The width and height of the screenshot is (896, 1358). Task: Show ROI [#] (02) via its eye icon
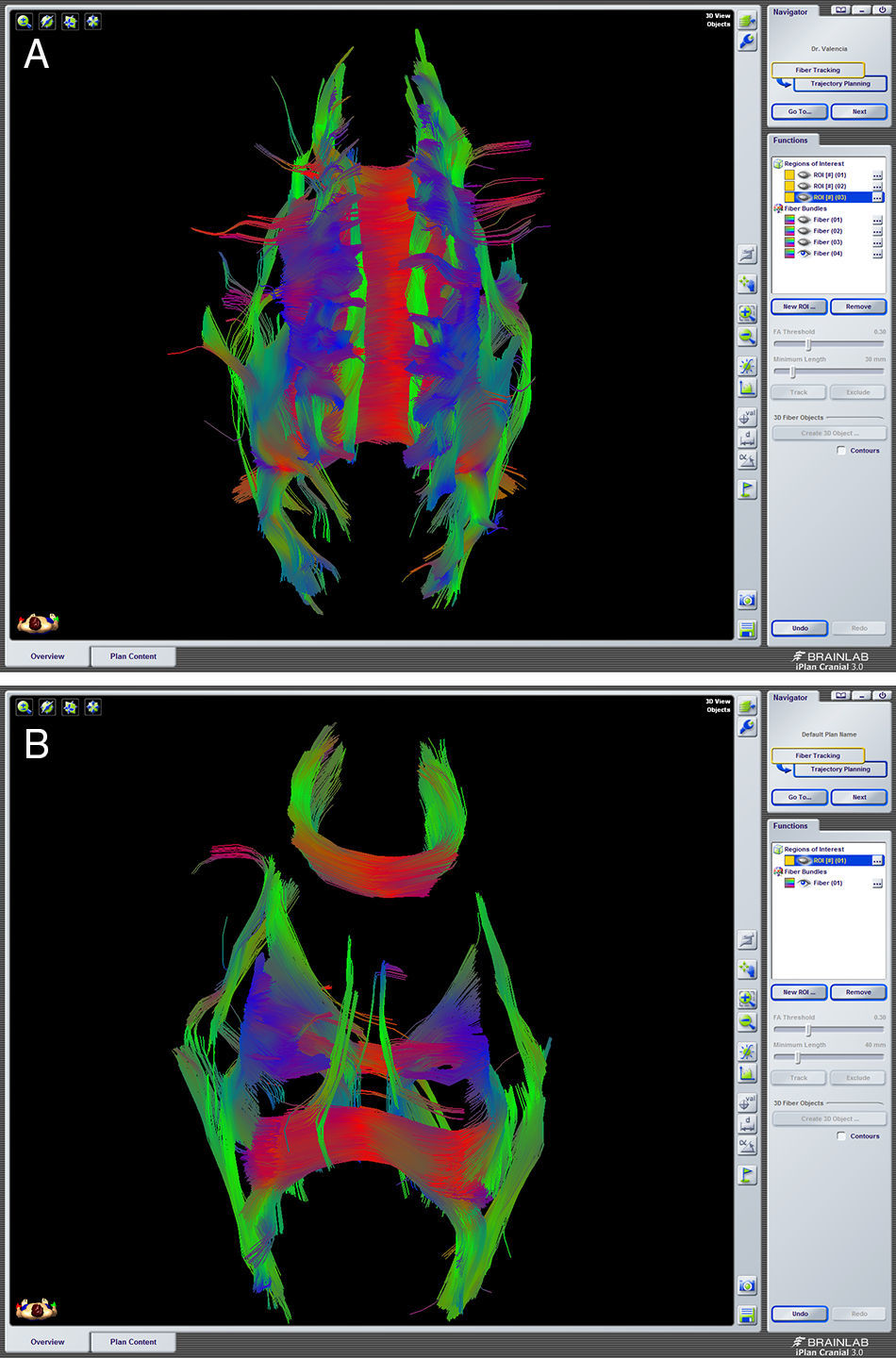(805, 187)
